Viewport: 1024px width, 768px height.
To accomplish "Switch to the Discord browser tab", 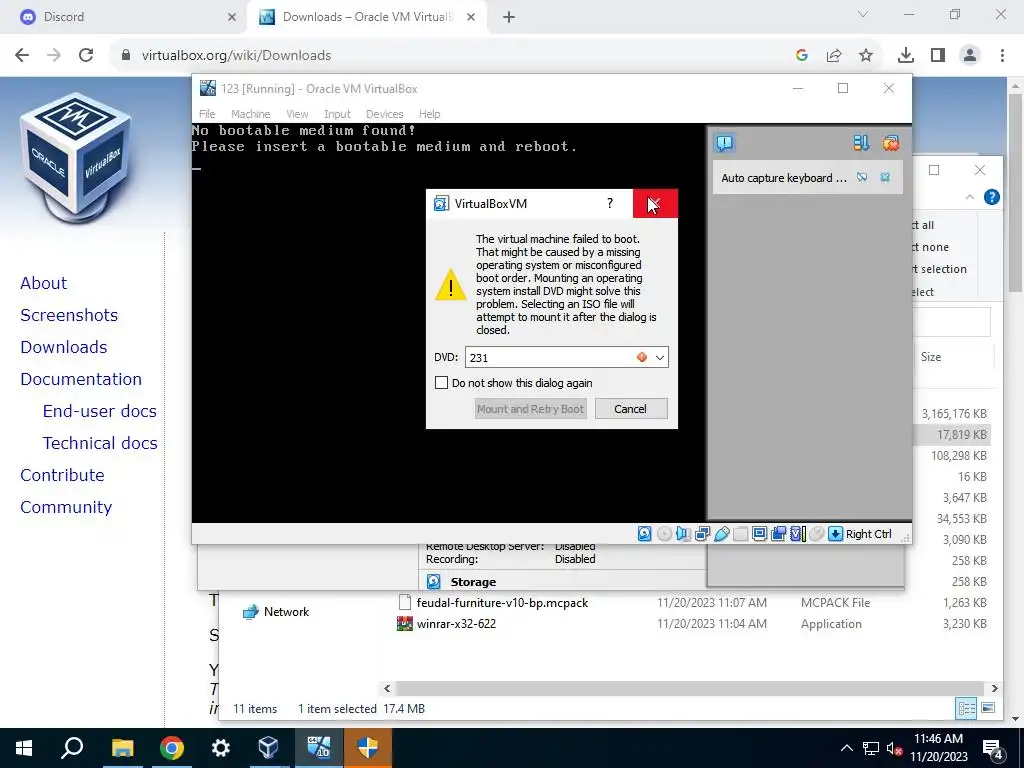I will (129, 17).
